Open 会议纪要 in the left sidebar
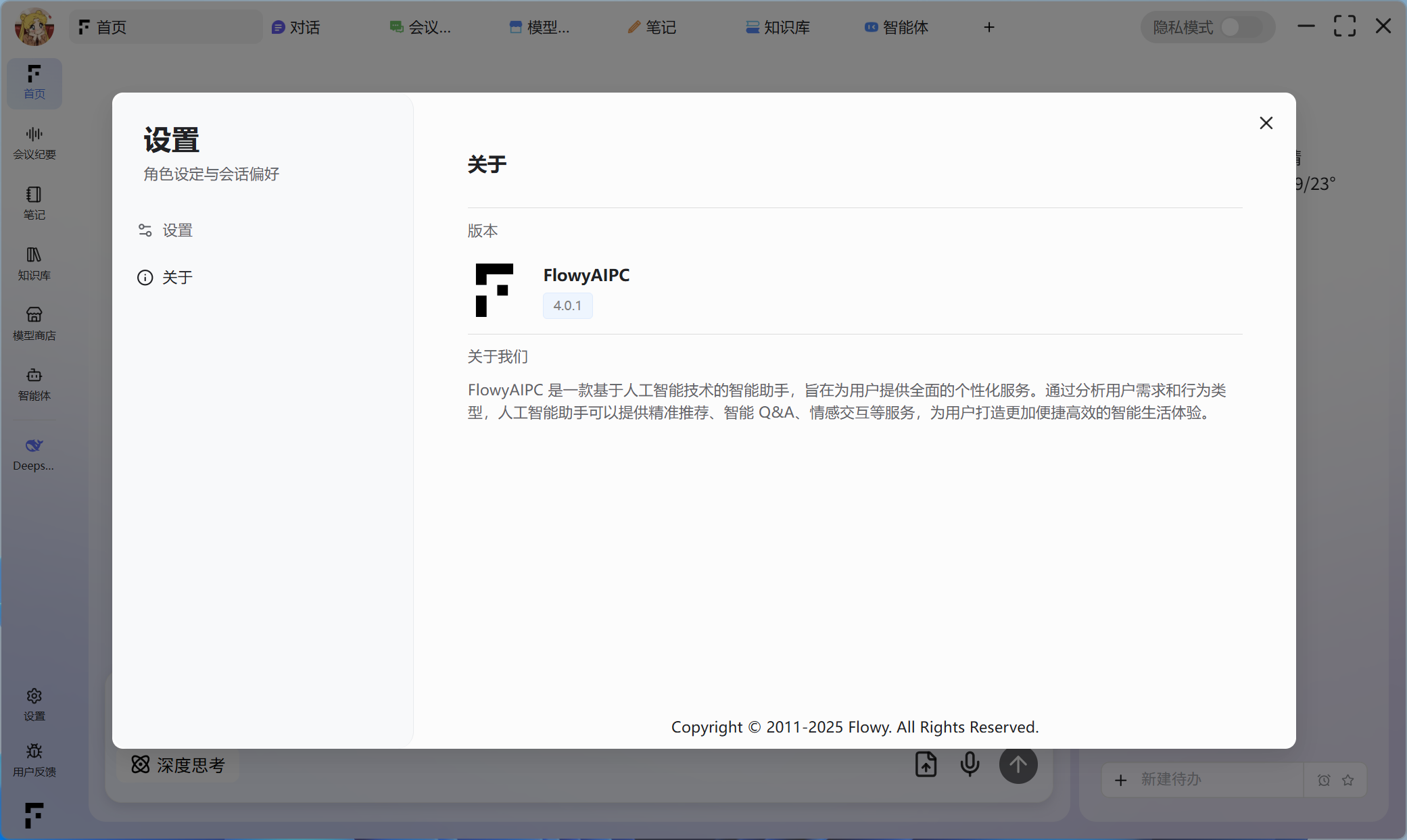Viewport: 1407px width, 840px height. pos(34,143)
